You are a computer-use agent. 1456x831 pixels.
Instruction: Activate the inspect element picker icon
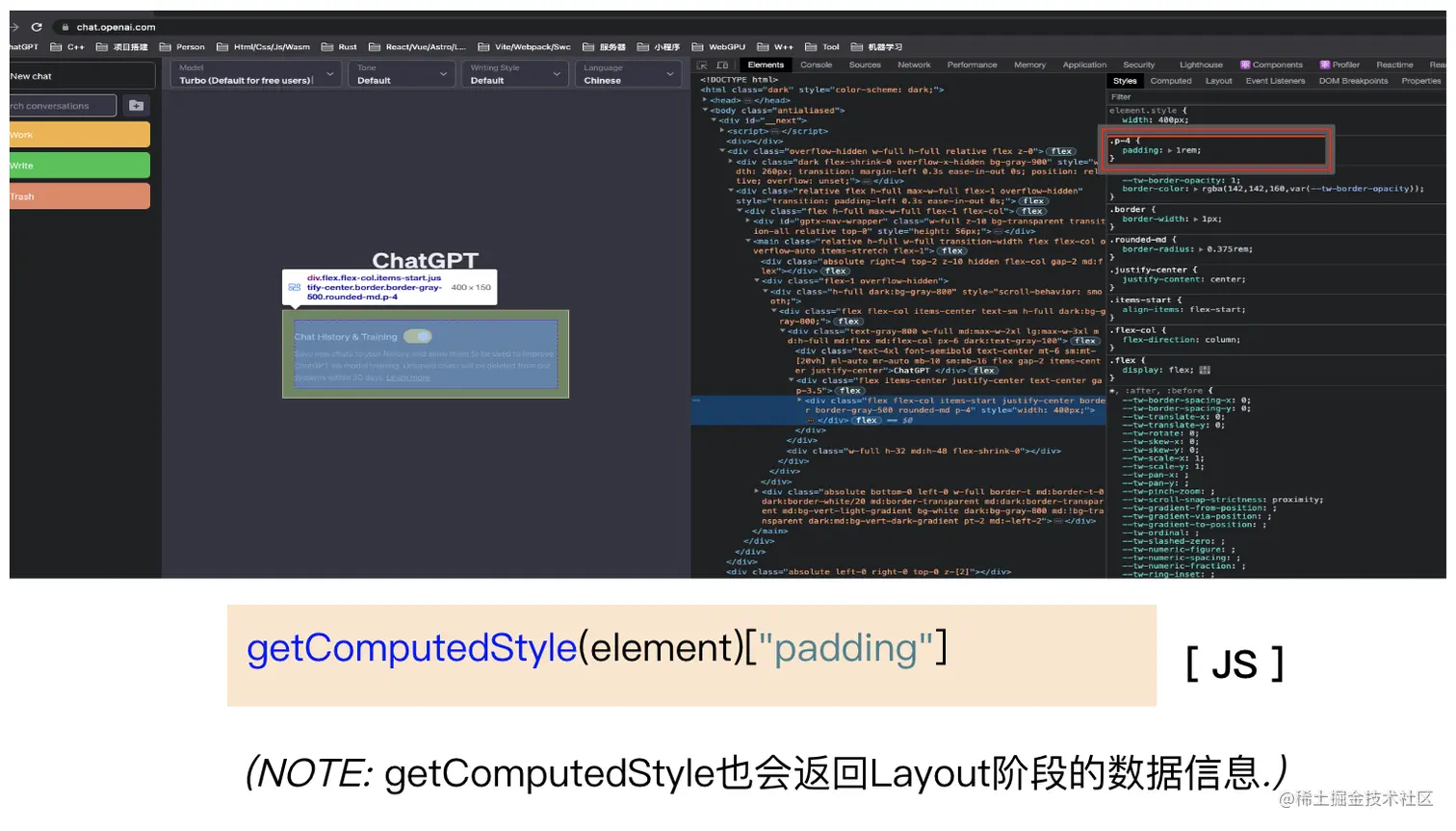click(703, 65)
